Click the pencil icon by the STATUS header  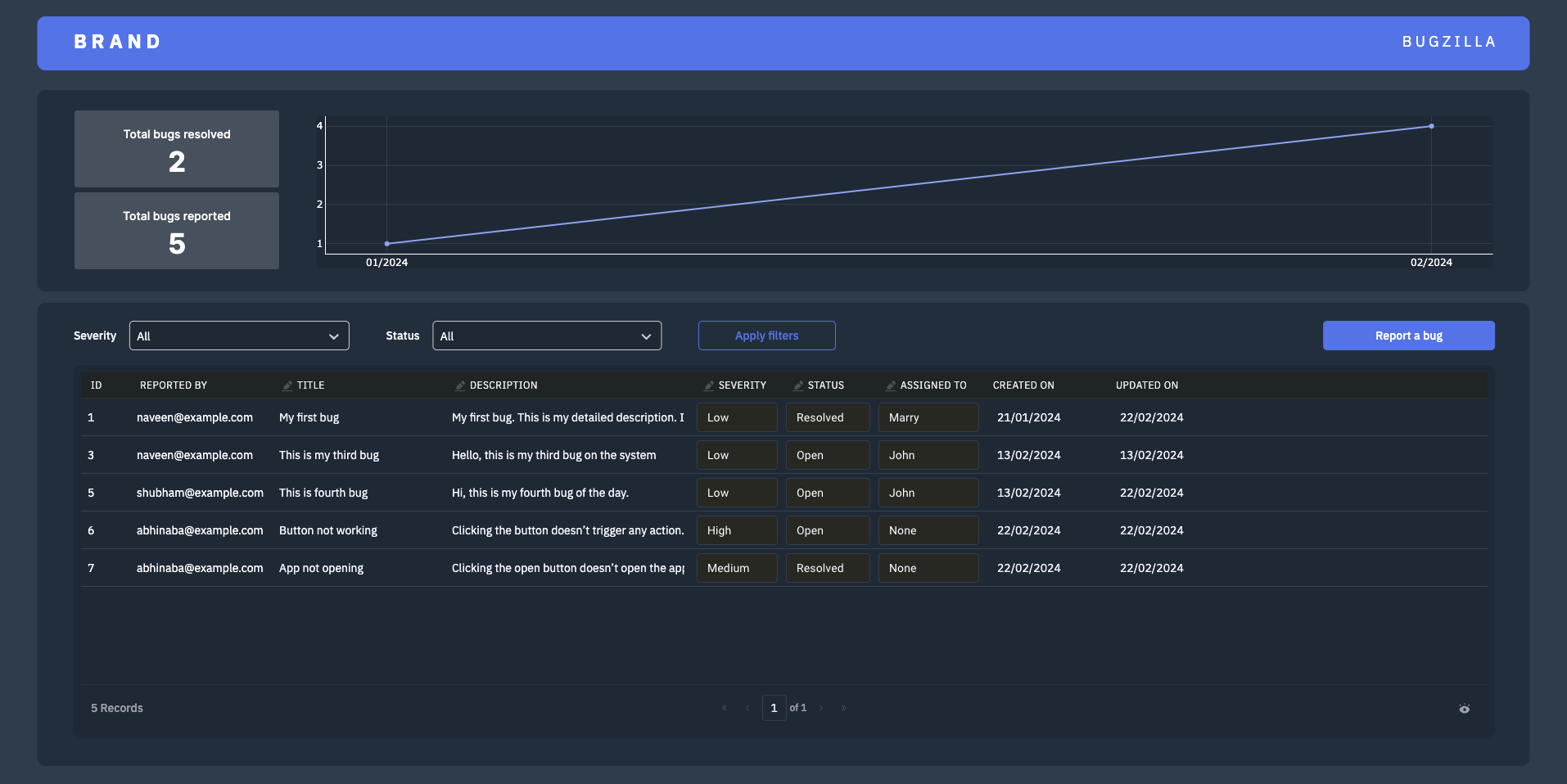pyautogui.click(x=798, y=385)
